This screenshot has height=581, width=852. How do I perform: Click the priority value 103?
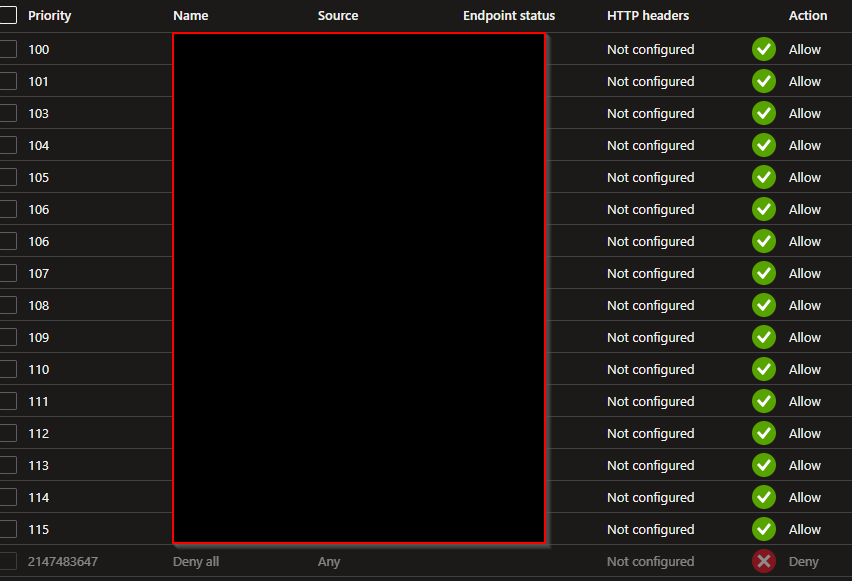(x=39, y=114)
